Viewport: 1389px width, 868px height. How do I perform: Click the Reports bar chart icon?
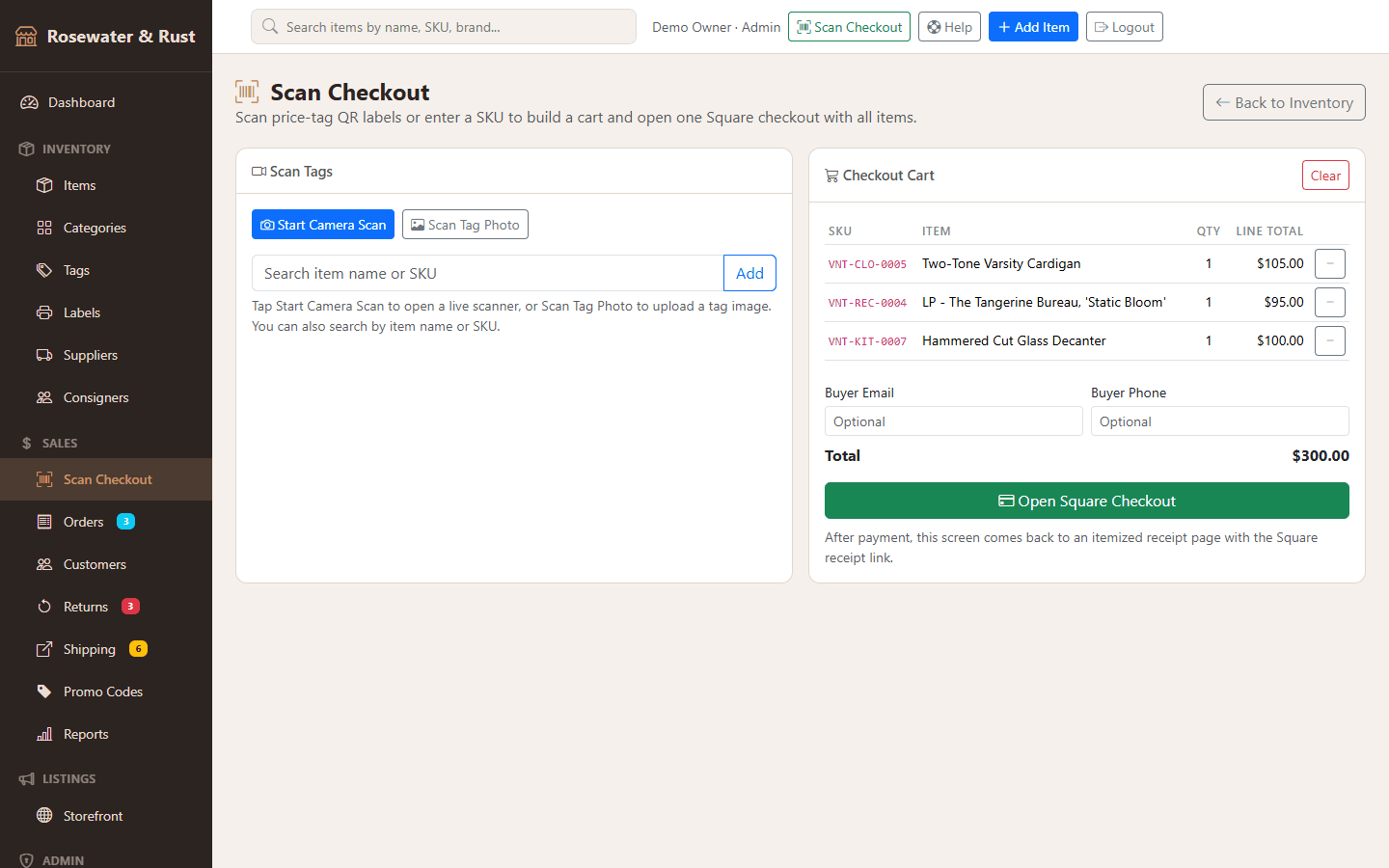point(44,734)
